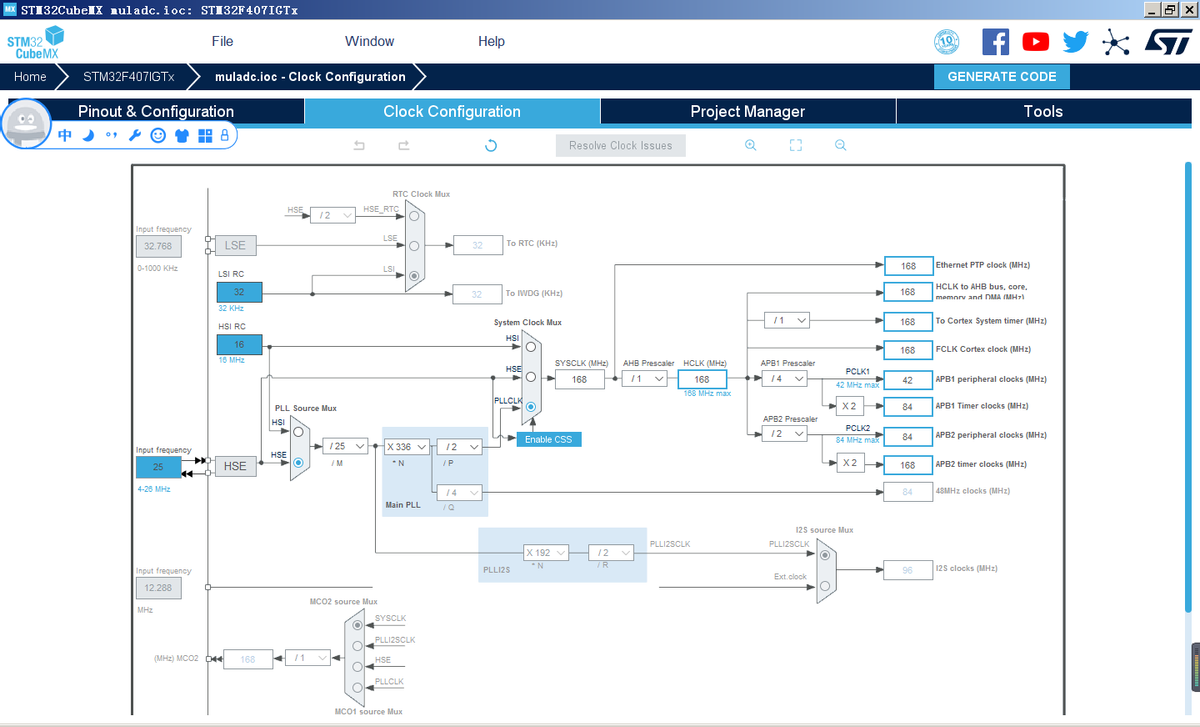Click the STM32CubeMX logo

pos(35,43)
